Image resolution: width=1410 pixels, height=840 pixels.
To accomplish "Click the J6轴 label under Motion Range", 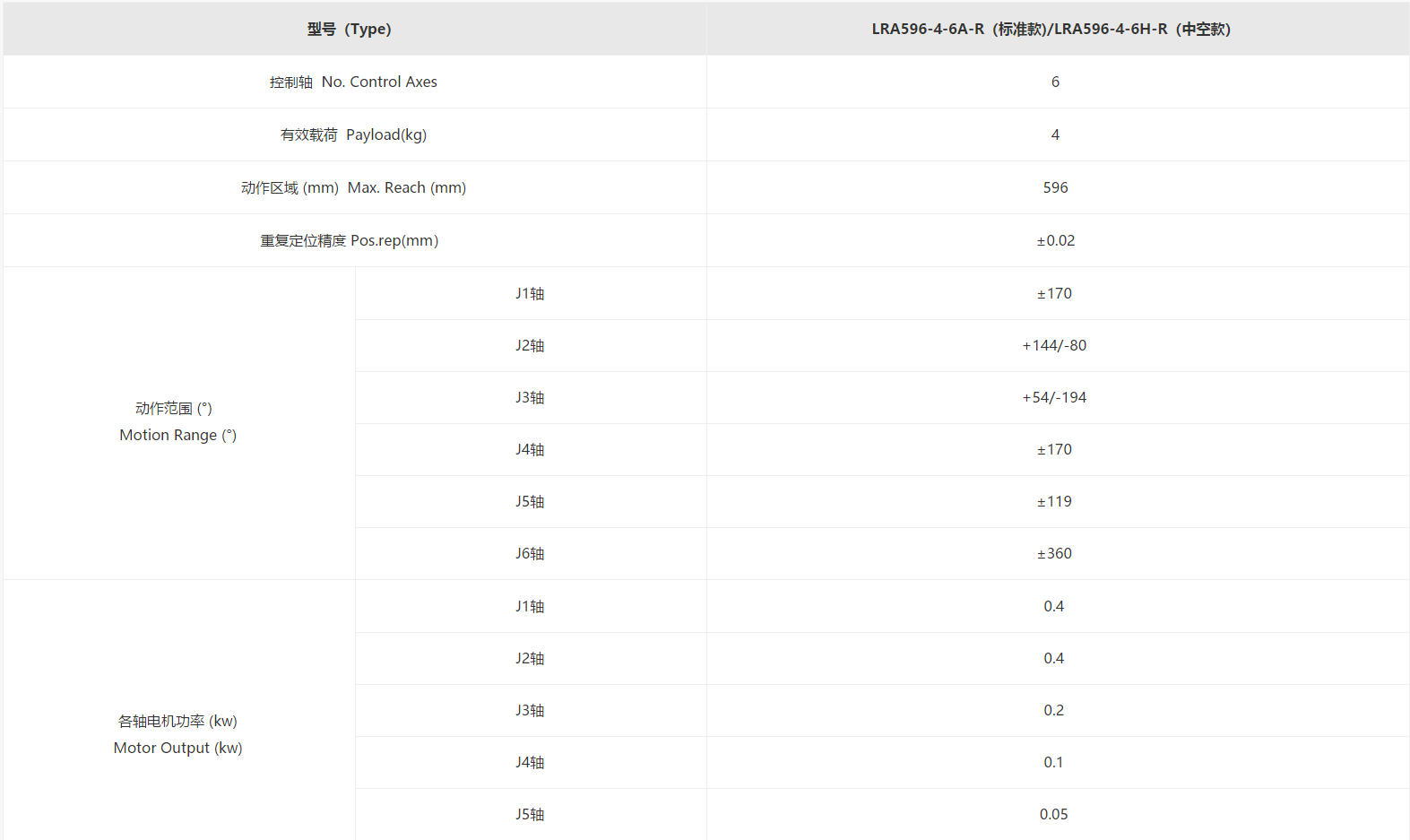I will [530, 553].
